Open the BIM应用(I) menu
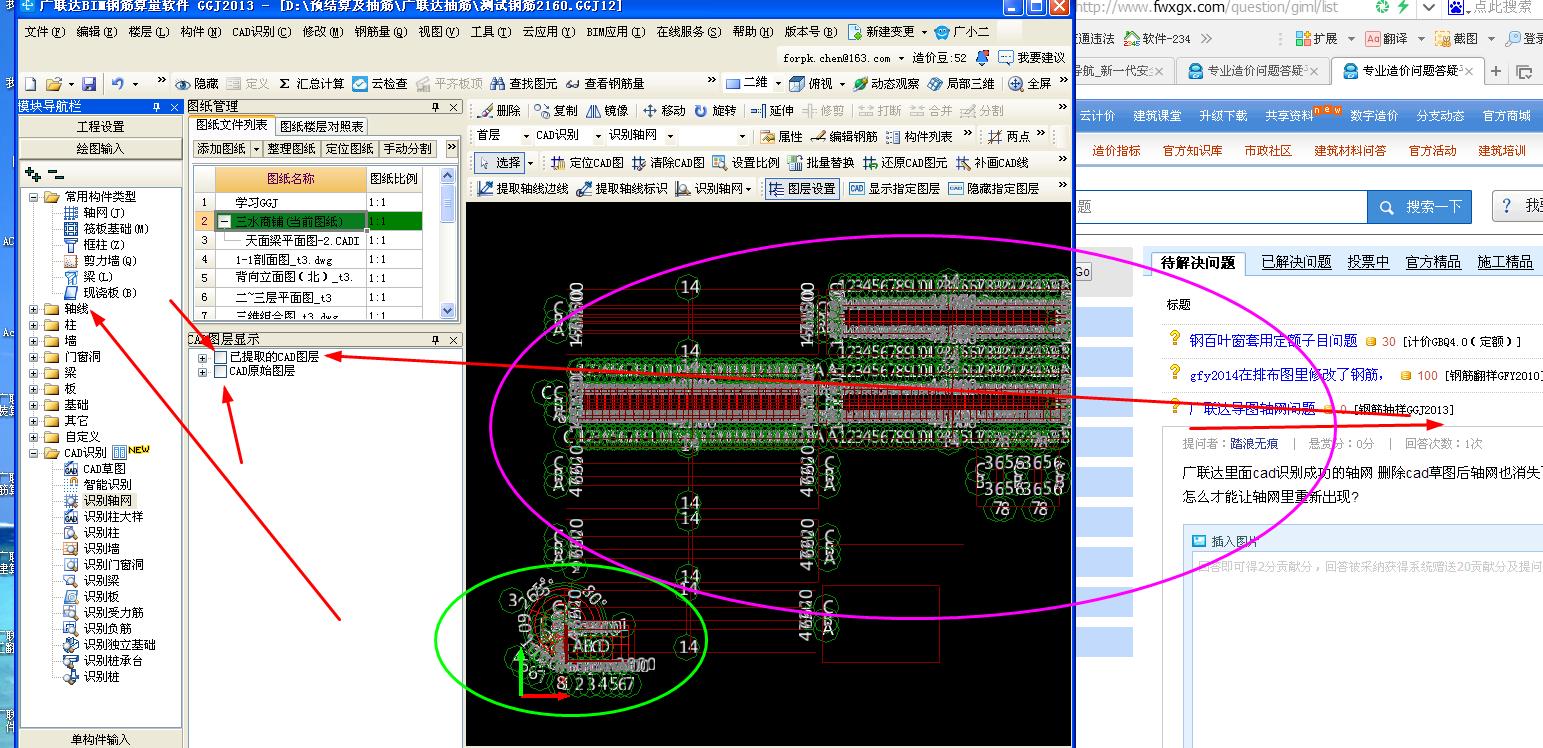Viewport: 1543px width, 748px height. [615, 32]
